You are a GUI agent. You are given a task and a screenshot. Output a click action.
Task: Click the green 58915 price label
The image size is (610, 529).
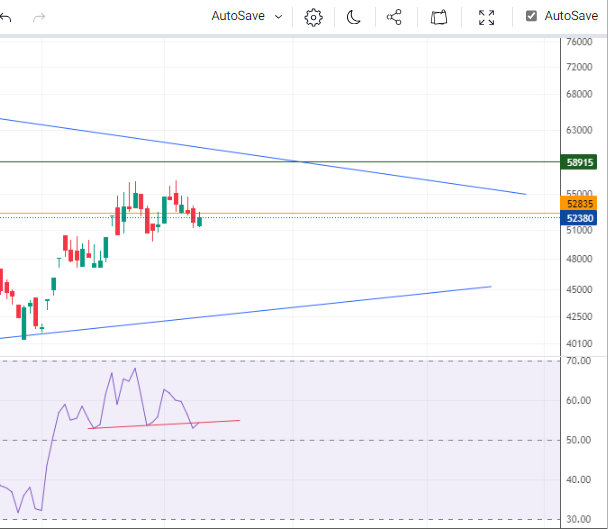(579, 162)
